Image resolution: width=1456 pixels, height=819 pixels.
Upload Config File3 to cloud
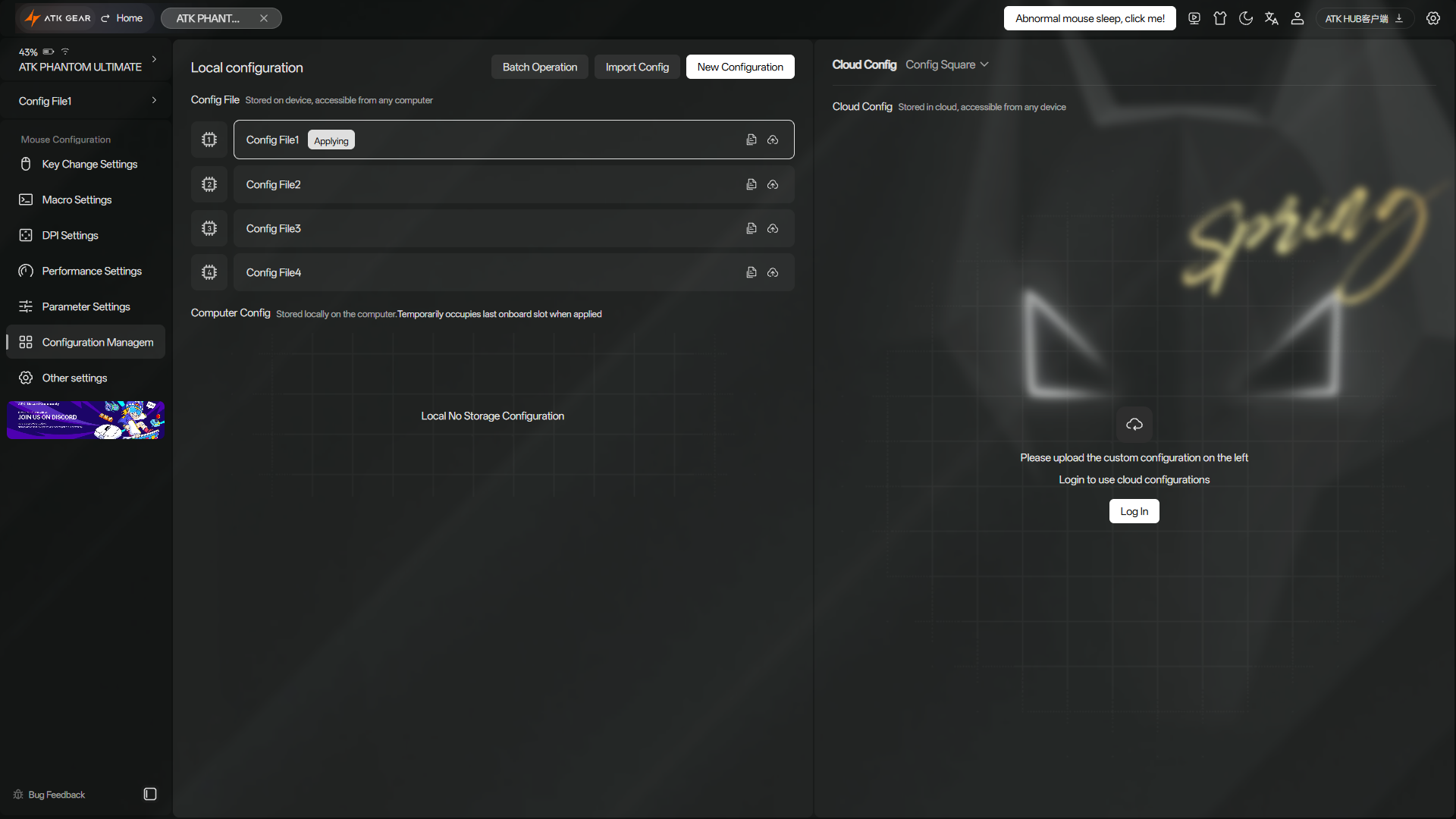773,228
